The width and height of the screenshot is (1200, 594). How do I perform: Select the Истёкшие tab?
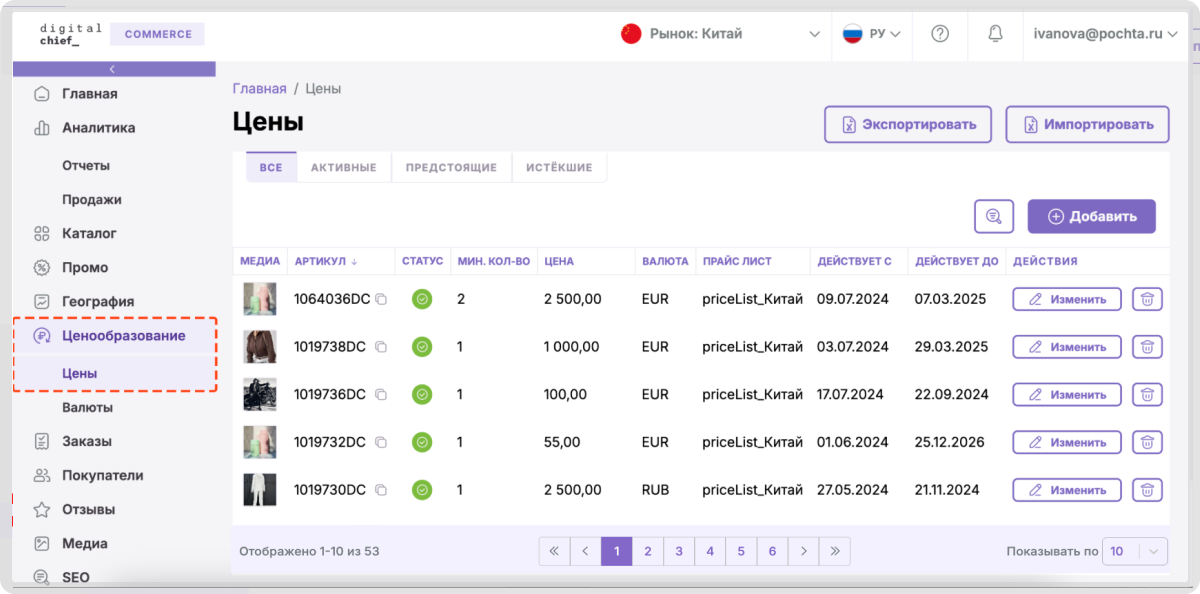tap(559, 167)
